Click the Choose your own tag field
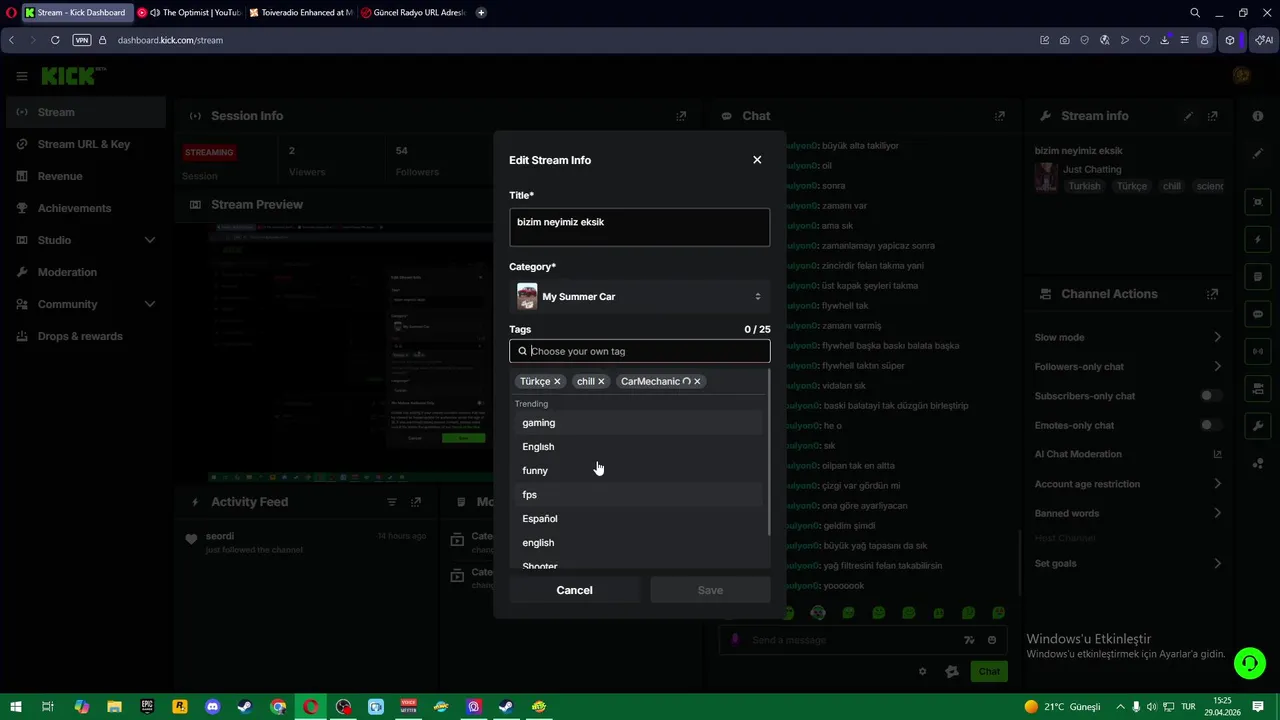Viewport: 1280px width, 720px height. (x=639, y=351)
